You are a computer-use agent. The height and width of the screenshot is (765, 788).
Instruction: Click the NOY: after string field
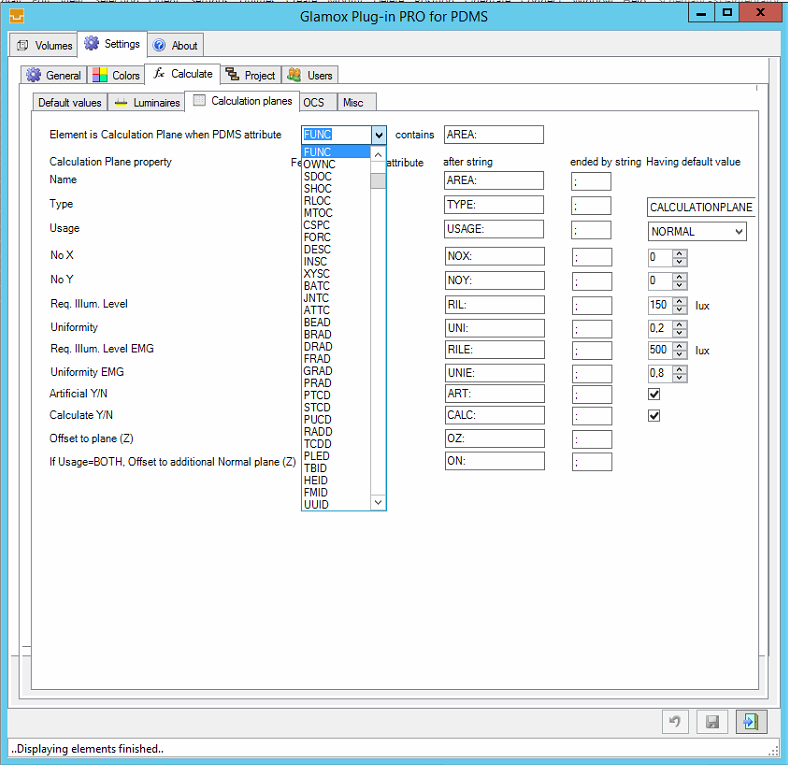[495, 280]
